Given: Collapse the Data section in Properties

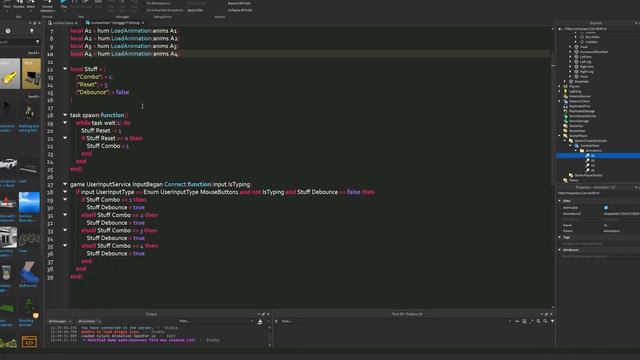Looking at the screenshot, I should point(560,201).
